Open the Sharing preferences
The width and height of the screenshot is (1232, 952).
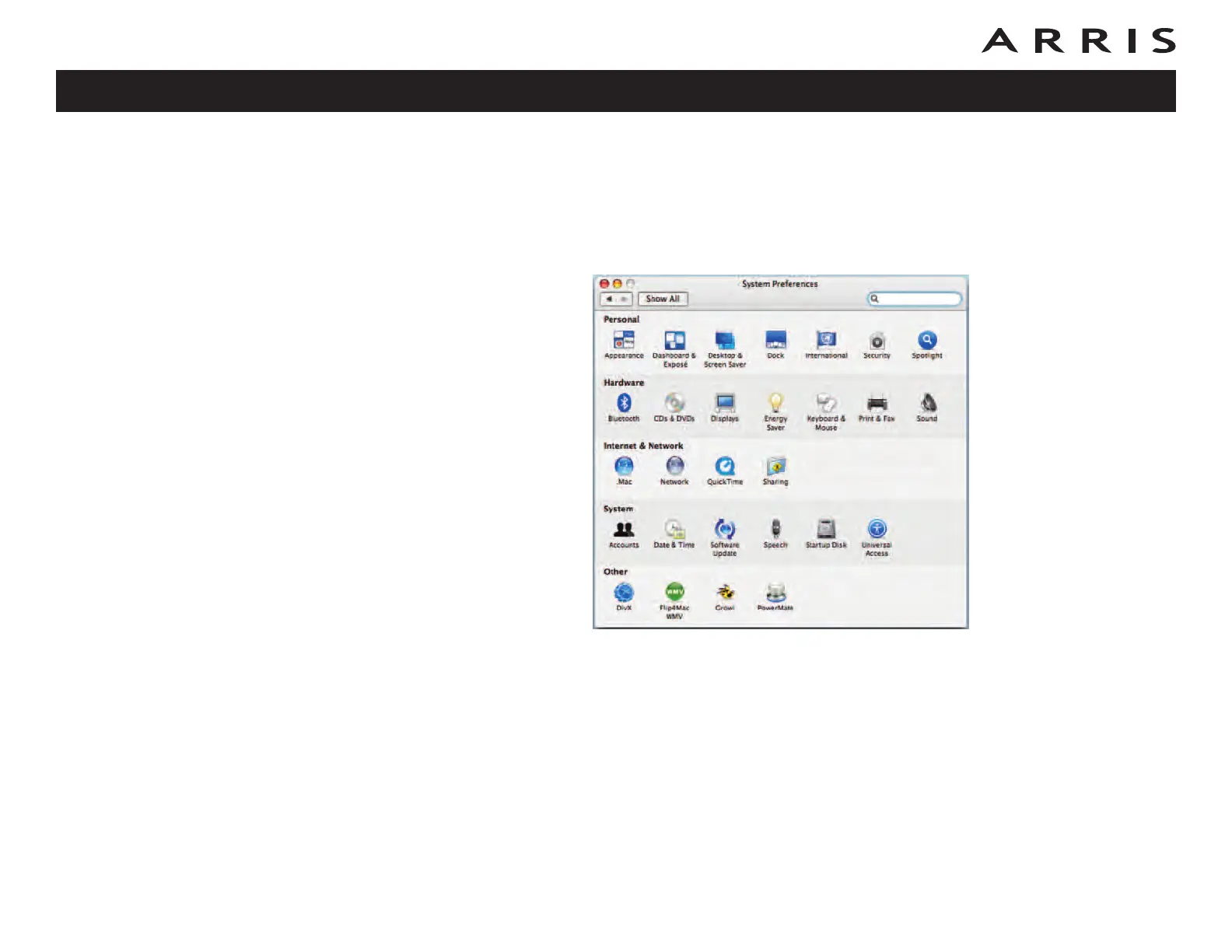coord(775,471)
